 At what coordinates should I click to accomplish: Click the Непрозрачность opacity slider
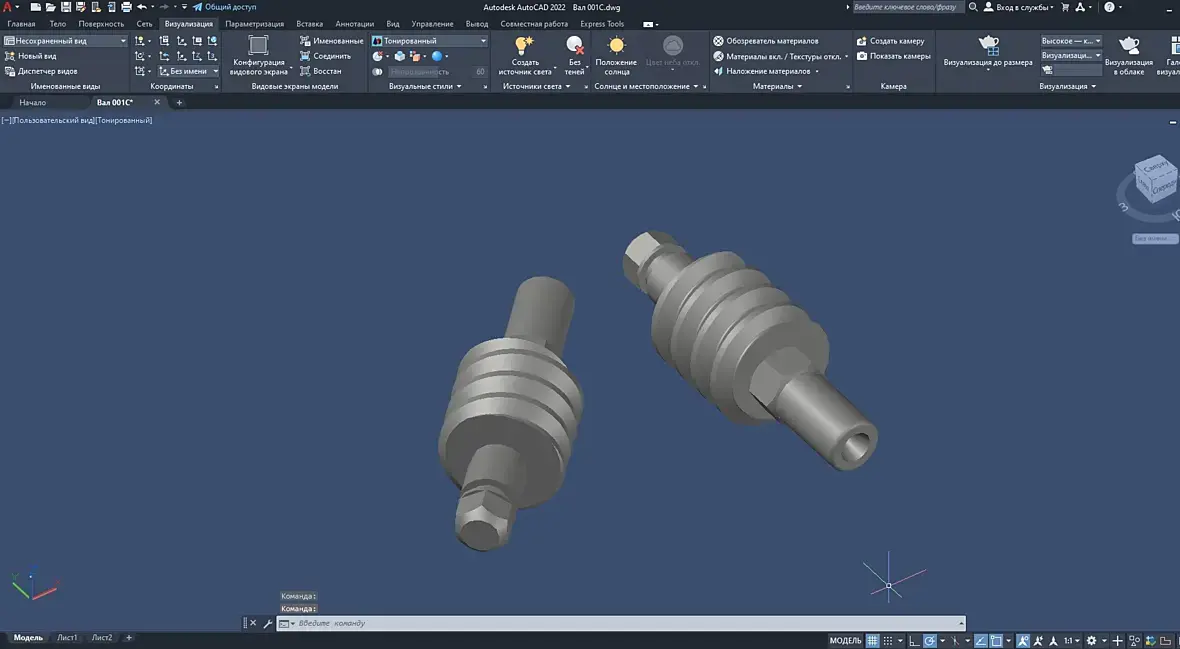pos(420,72)
